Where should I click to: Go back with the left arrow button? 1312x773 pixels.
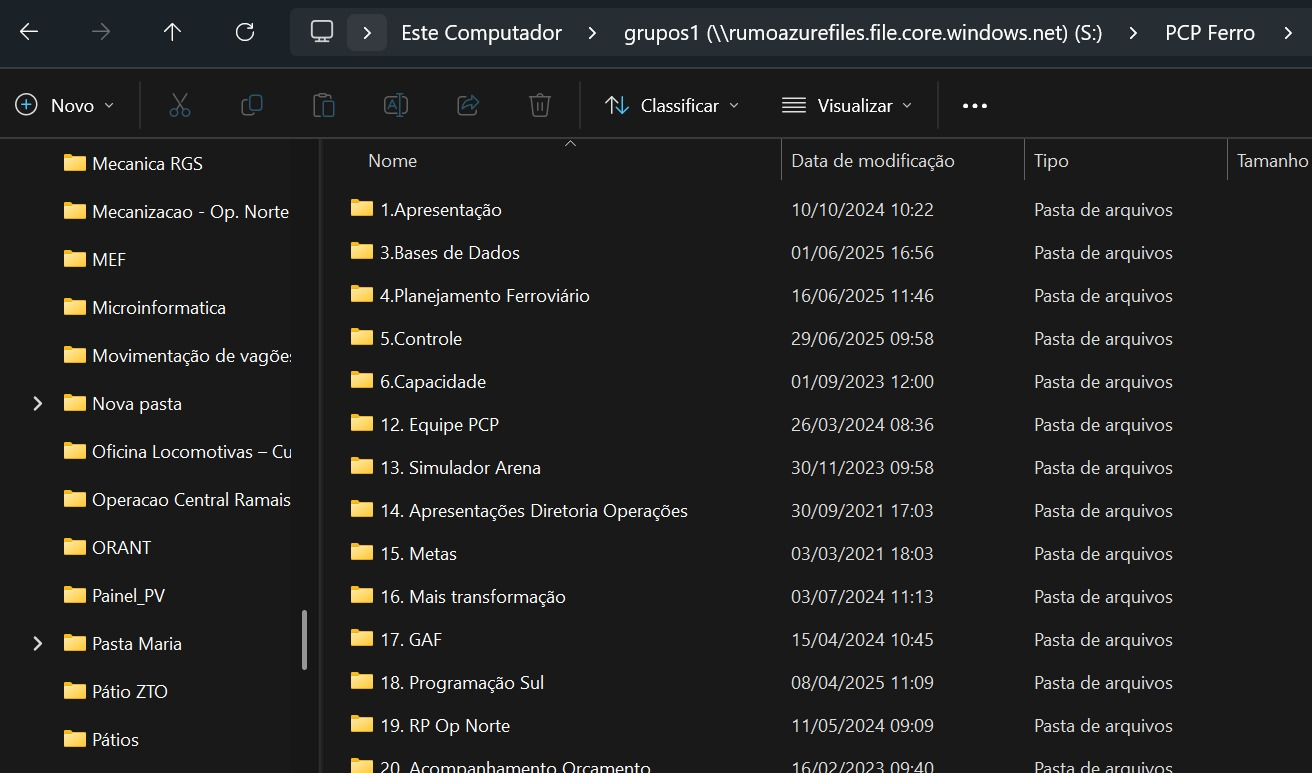click(29, 32)
